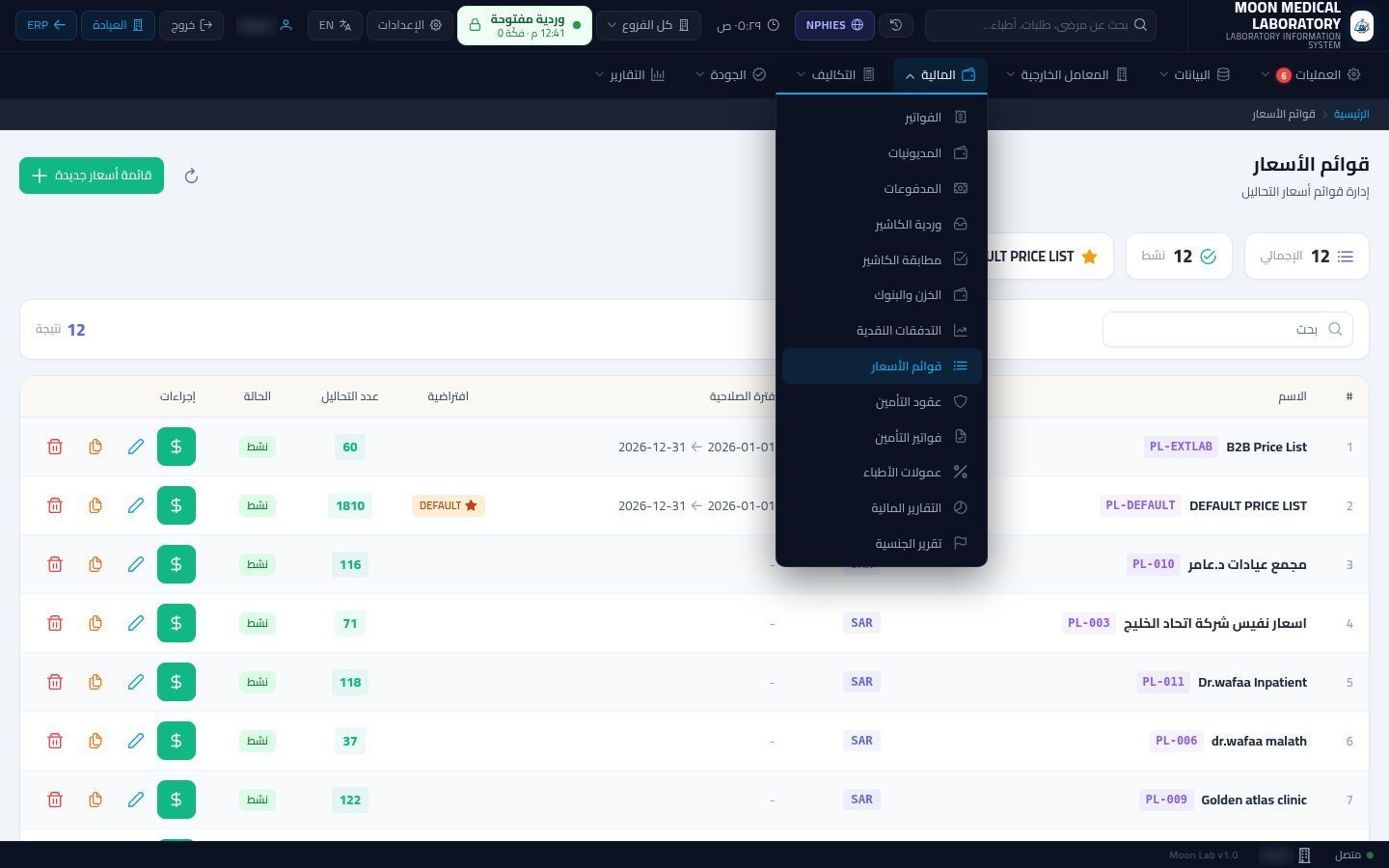The width and height of the screenshot is (1389, 868).
Task: Expand the البيانات navigation menu
Action: [1195, 74]
